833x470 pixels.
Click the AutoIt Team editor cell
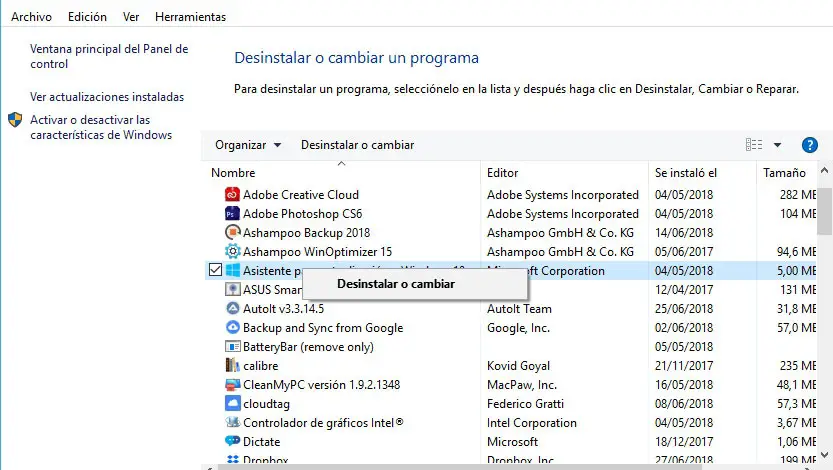click(x=519, y=309)
